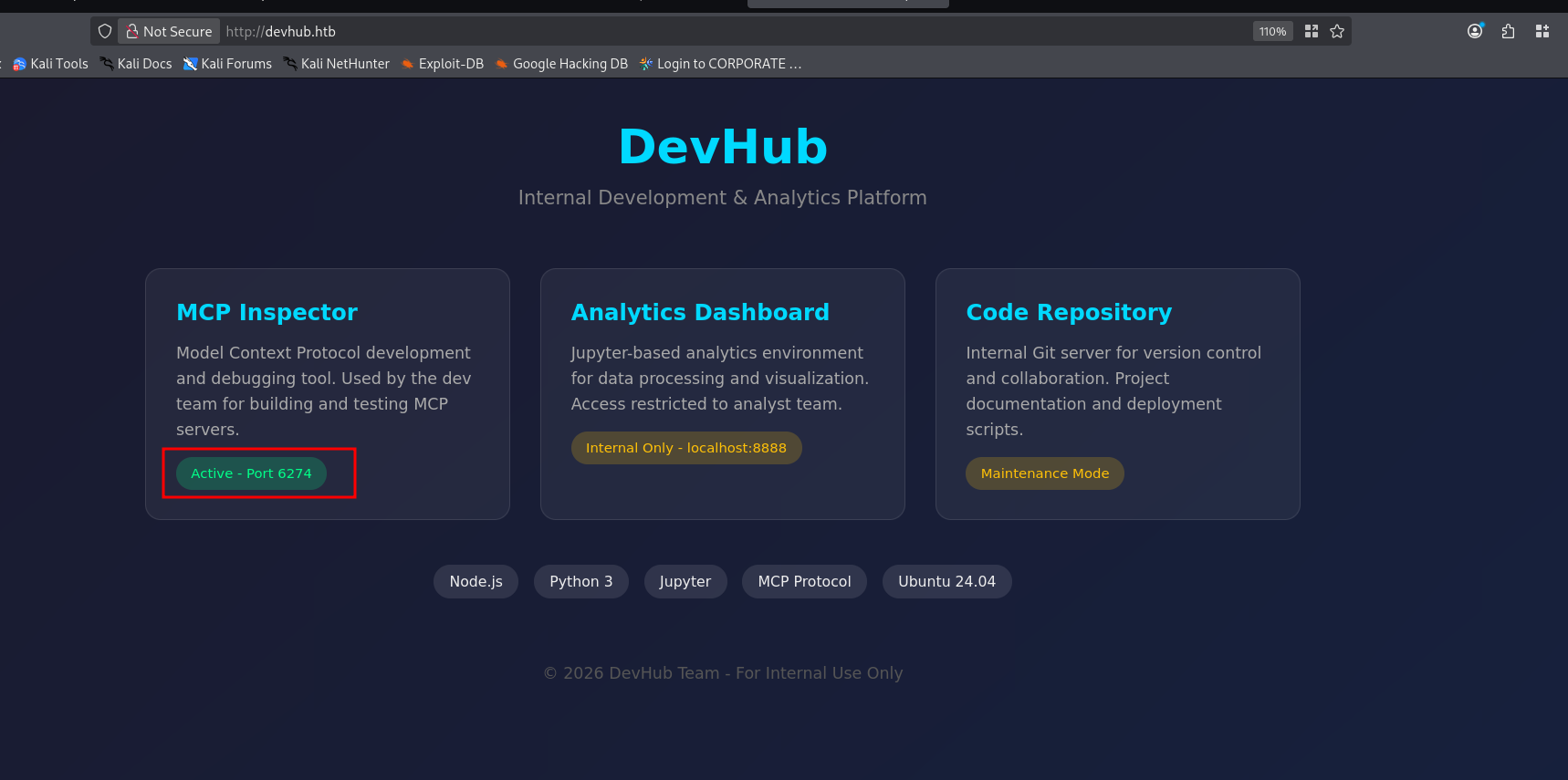This screenshot has height=780, width=1568.
Task: Click the MCP Inspector description paragraph
Action: point(324,391)
